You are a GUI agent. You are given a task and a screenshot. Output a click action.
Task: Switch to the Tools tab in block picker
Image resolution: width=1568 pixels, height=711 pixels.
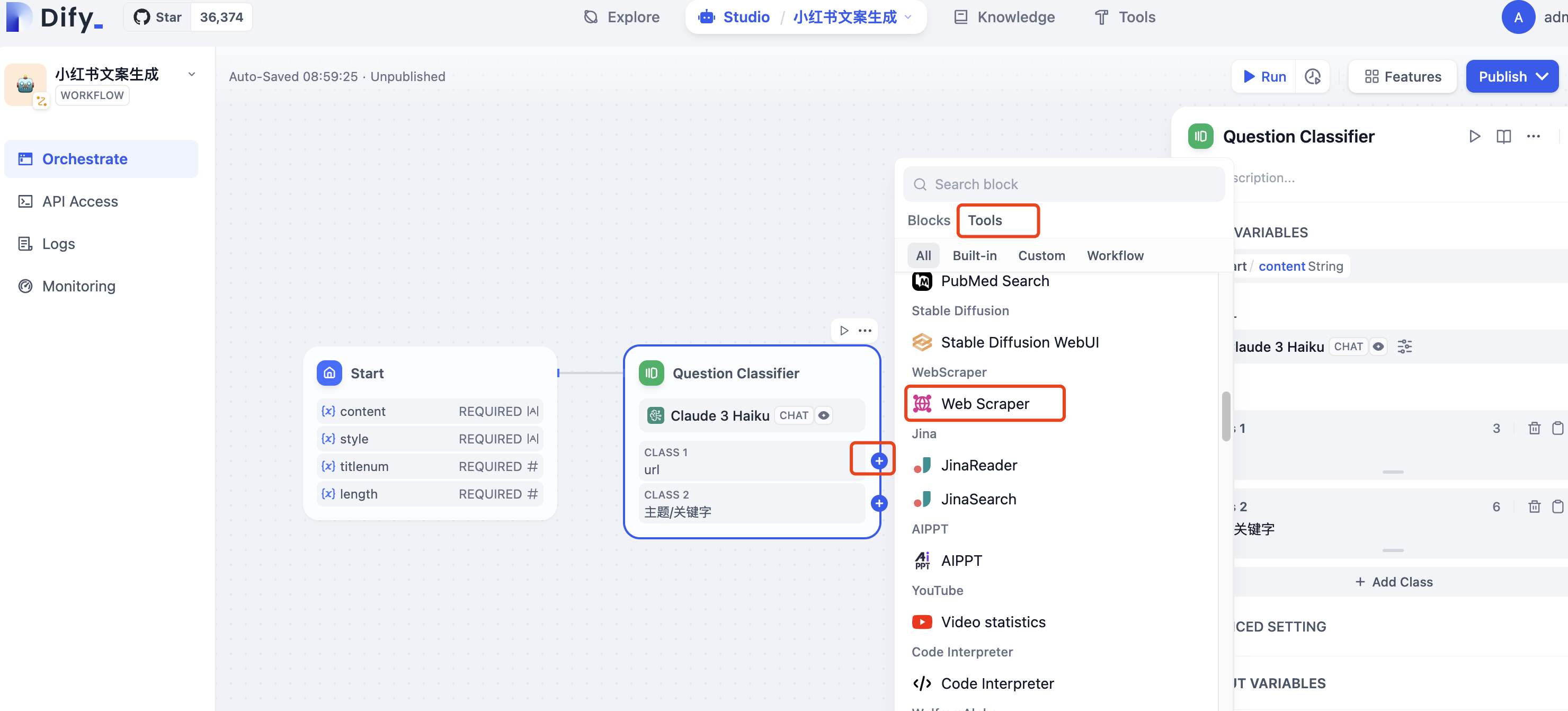coord(985,220)
